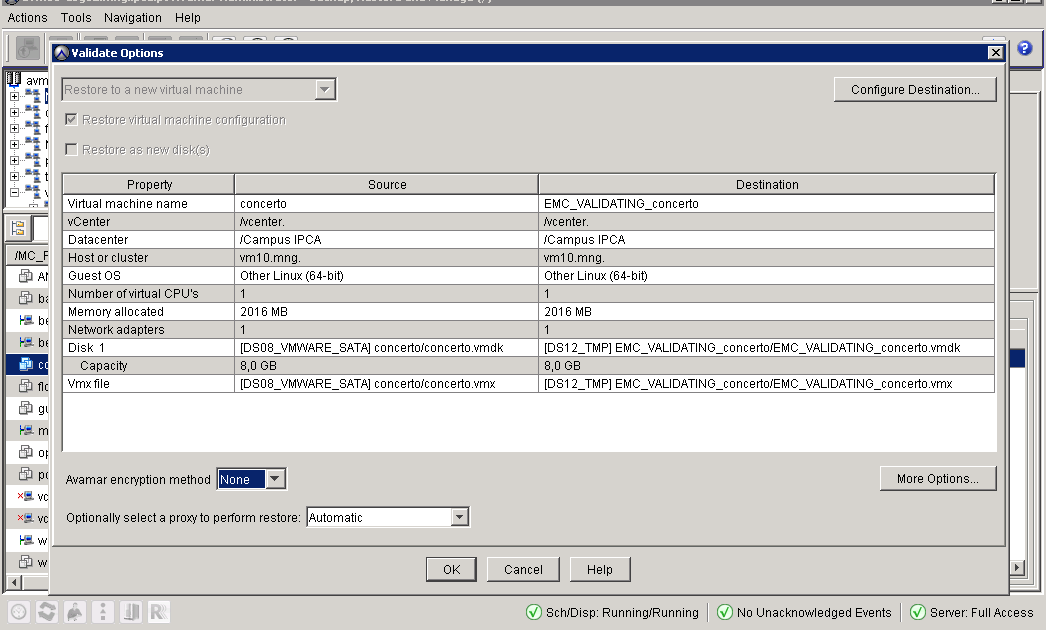Click the Source column header
The width and height of the screenshot is (1046, 630).
(x=387, y=184)
